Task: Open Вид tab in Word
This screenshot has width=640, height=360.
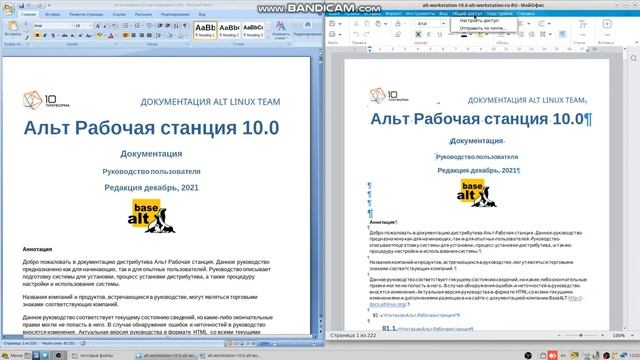Action: pos(202,14)
